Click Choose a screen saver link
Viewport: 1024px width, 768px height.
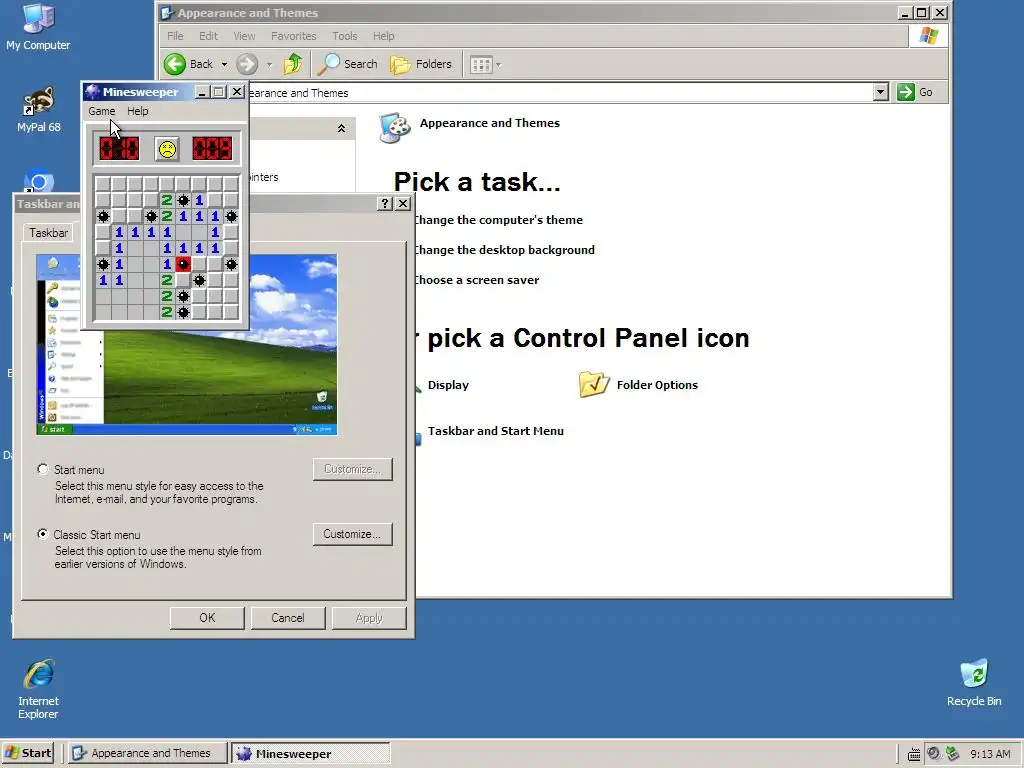[x=477, y=280]
